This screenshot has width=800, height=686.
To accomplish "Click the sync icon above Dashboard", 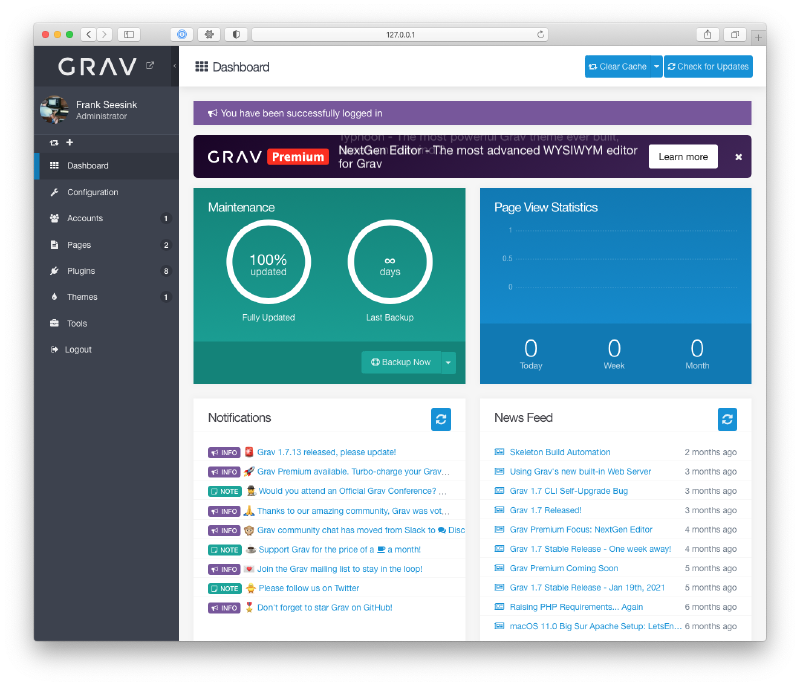I will [53, 142].
